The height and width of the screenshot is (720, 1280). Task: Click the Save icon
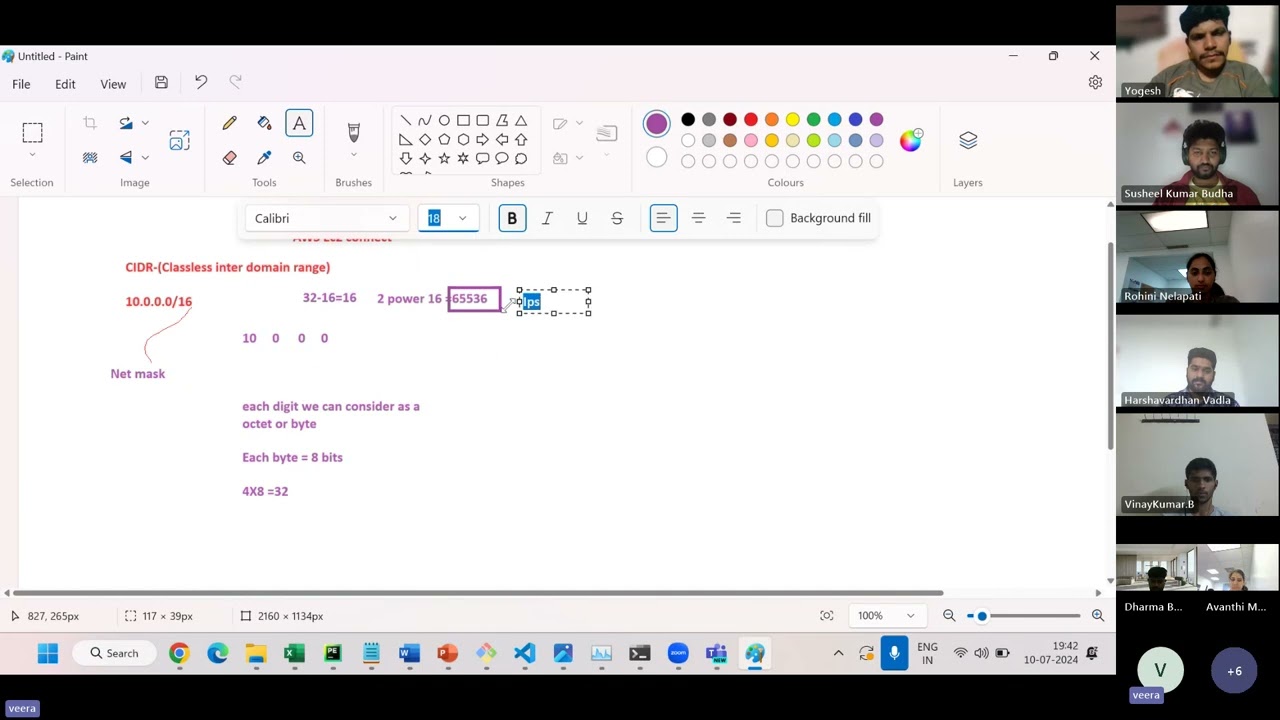click(x=161, y=83)
